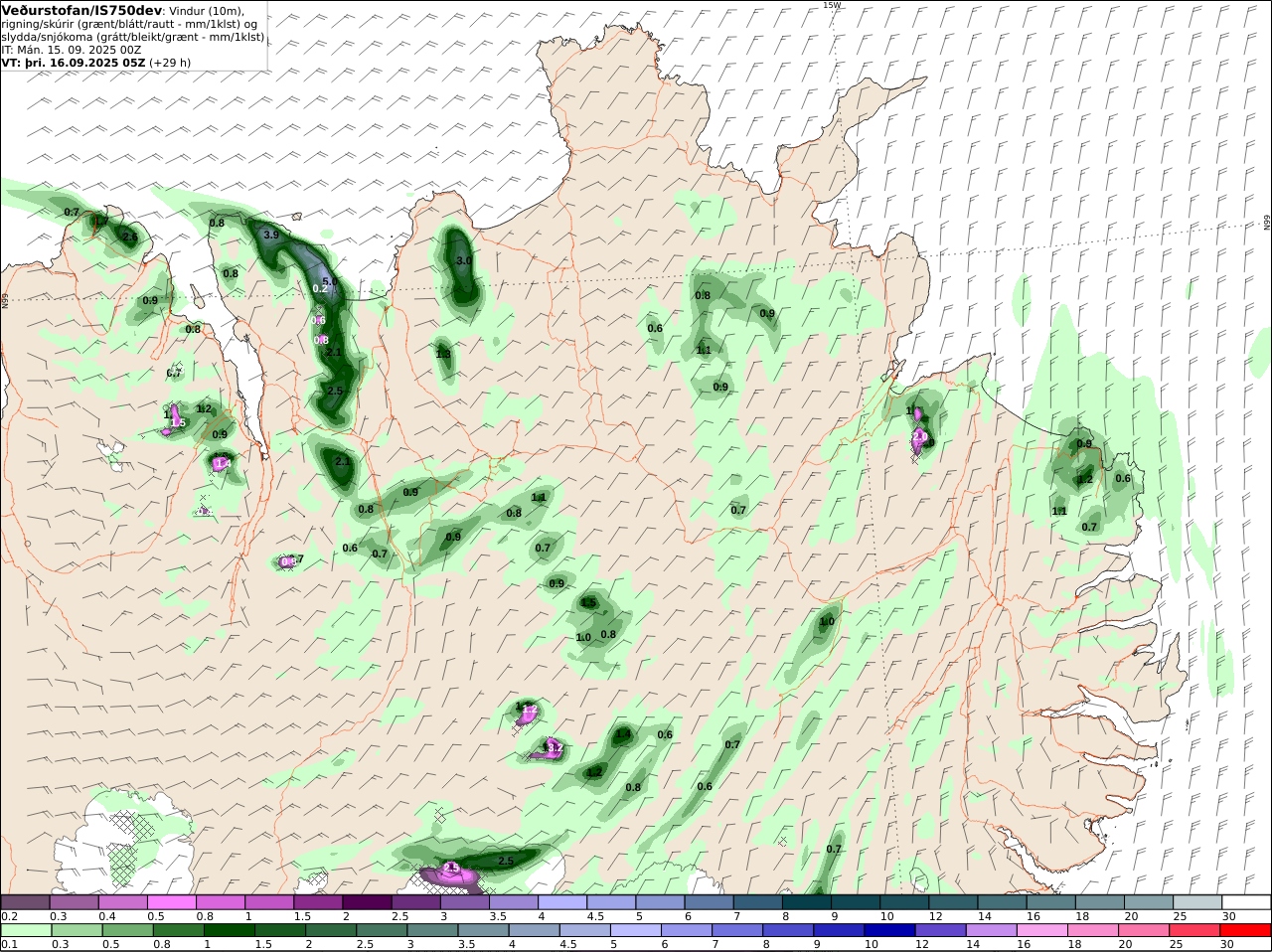The height and width of the screenshot is (952, 1272).
Task: Click the white 30+ swatch in the snow legend
Action: click(x=1246, y=902)
